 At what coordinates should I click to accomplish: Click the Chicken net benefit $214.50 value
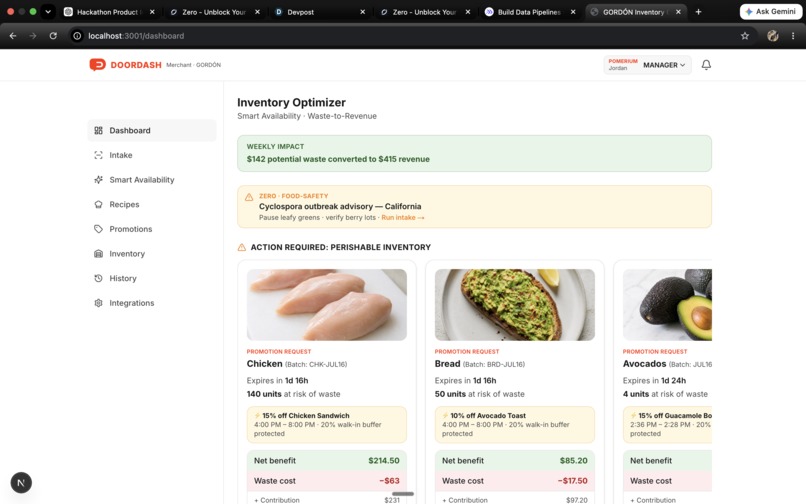(383, 461)
